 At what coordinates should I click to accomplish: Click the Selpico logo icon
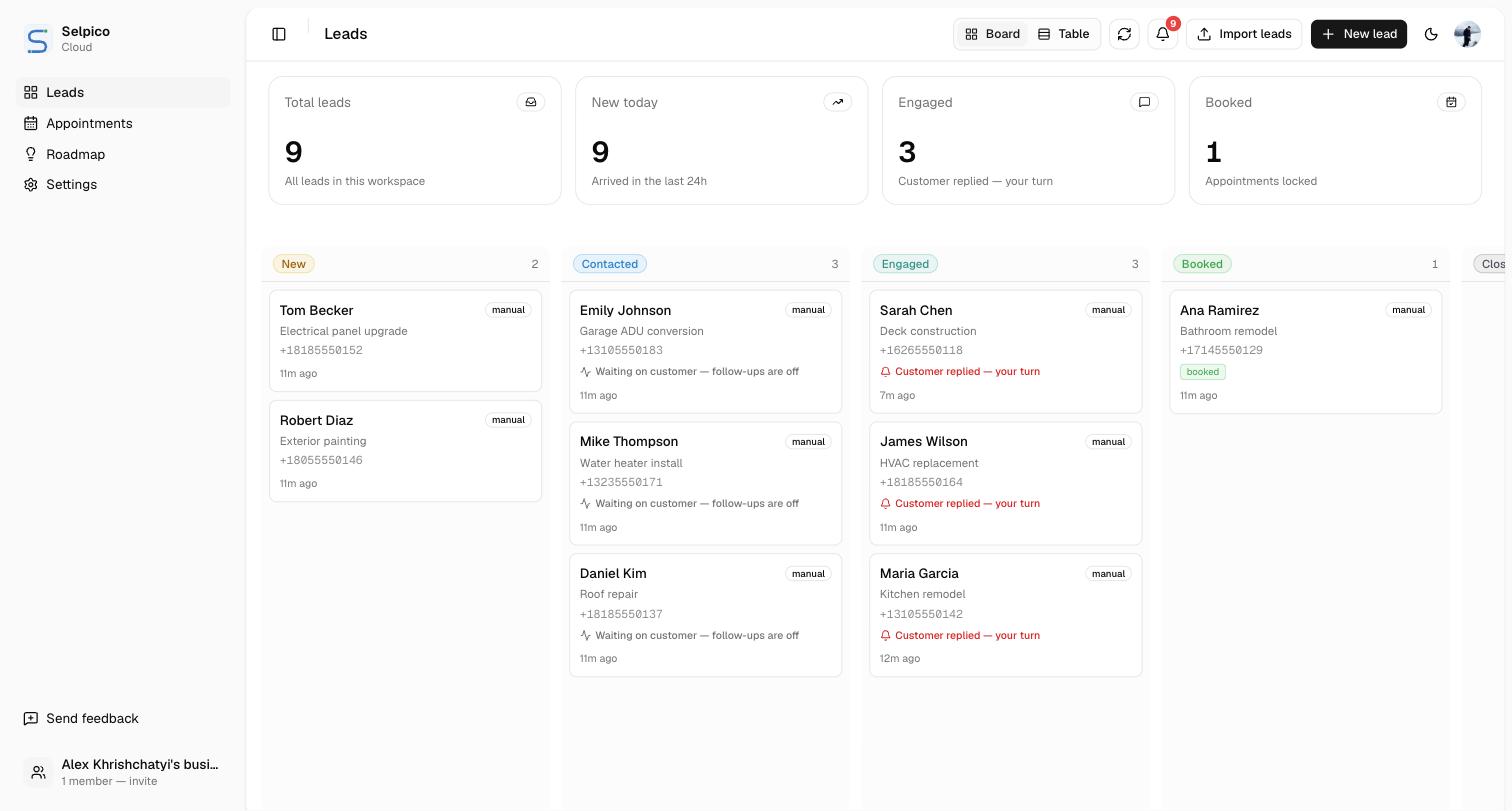point(37,40)
